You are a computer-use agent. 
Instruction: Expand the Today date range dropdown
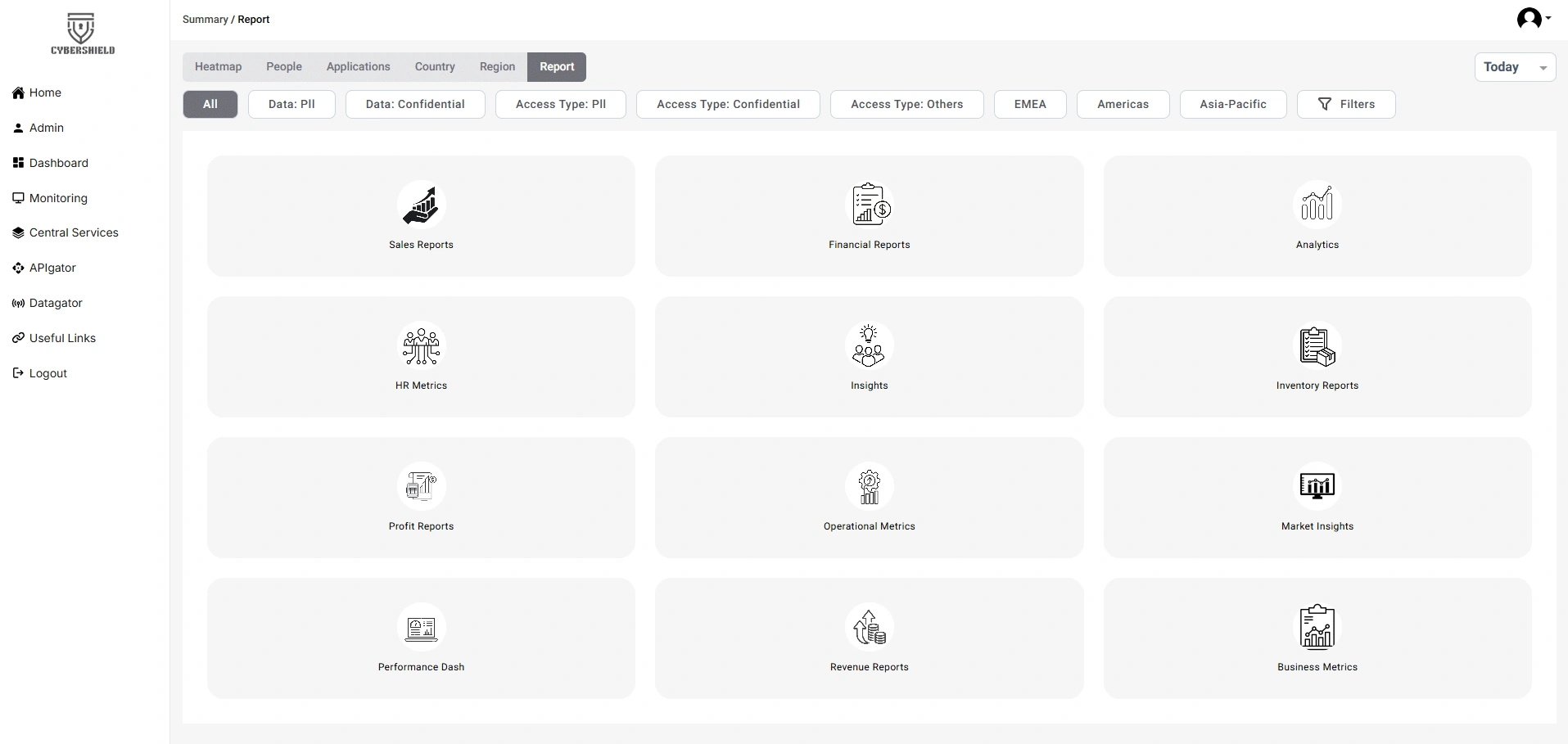tap(1514, 67)
